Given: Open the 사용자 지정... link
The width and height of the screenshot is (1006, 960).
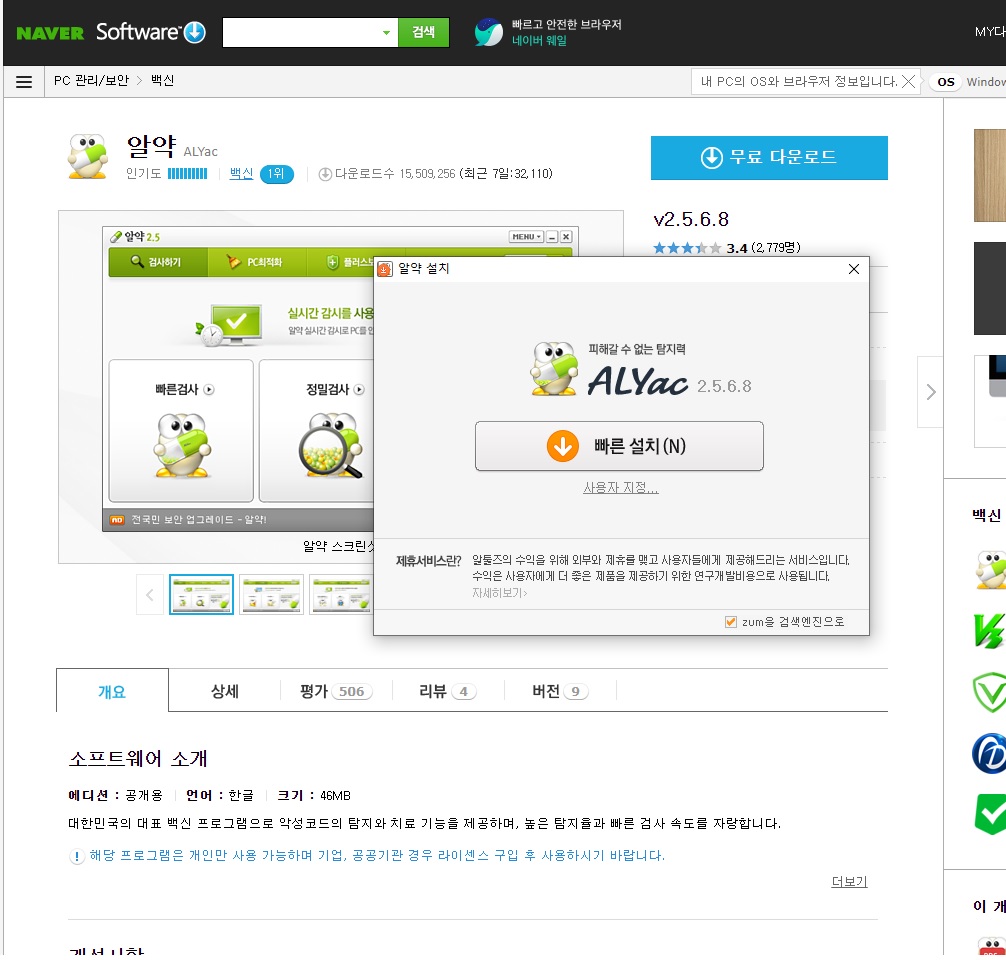Looking at the screenshot, I should point(620,488).
